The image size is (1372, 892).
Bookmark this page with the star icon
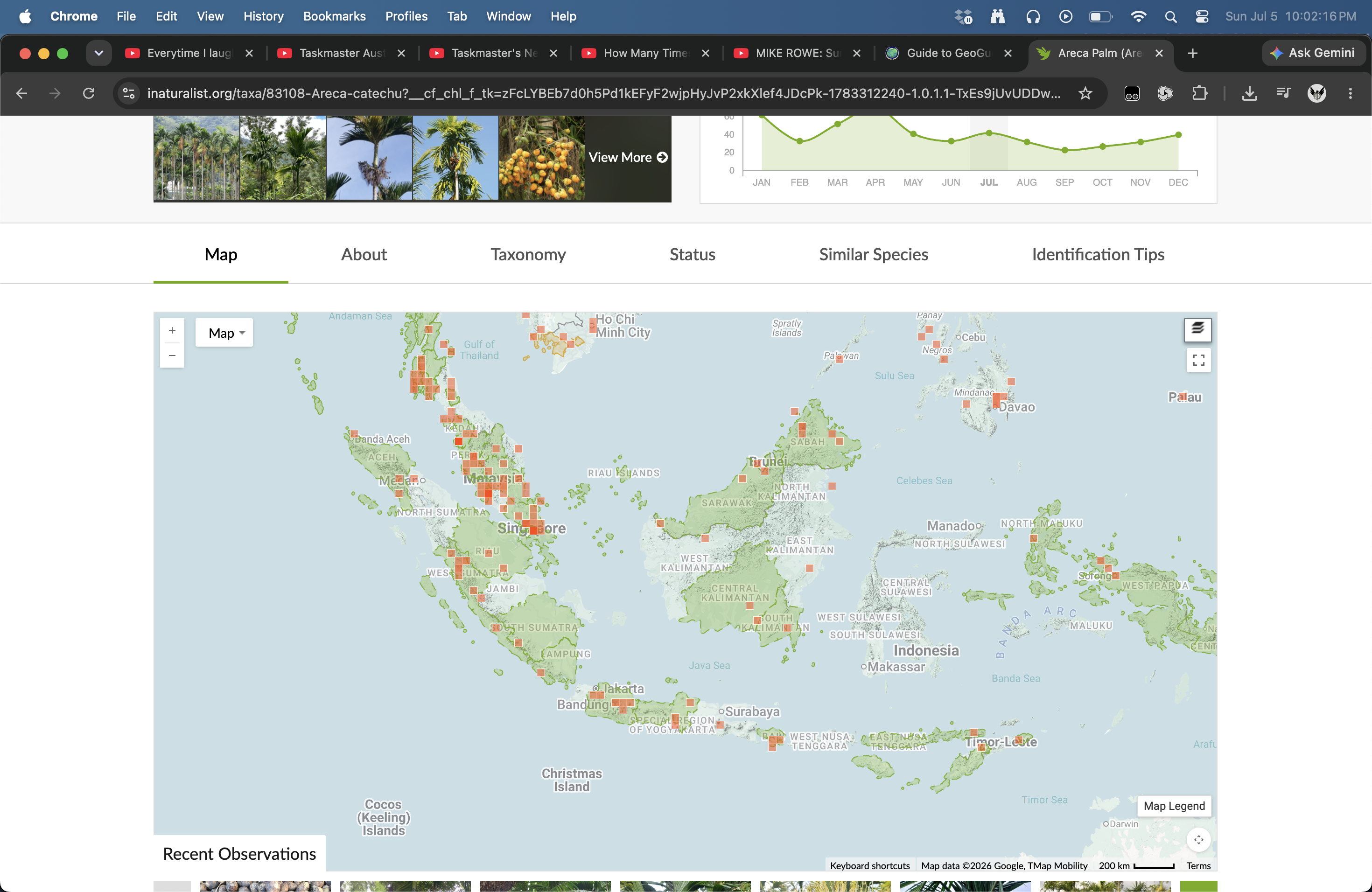tap(1085, 93)
